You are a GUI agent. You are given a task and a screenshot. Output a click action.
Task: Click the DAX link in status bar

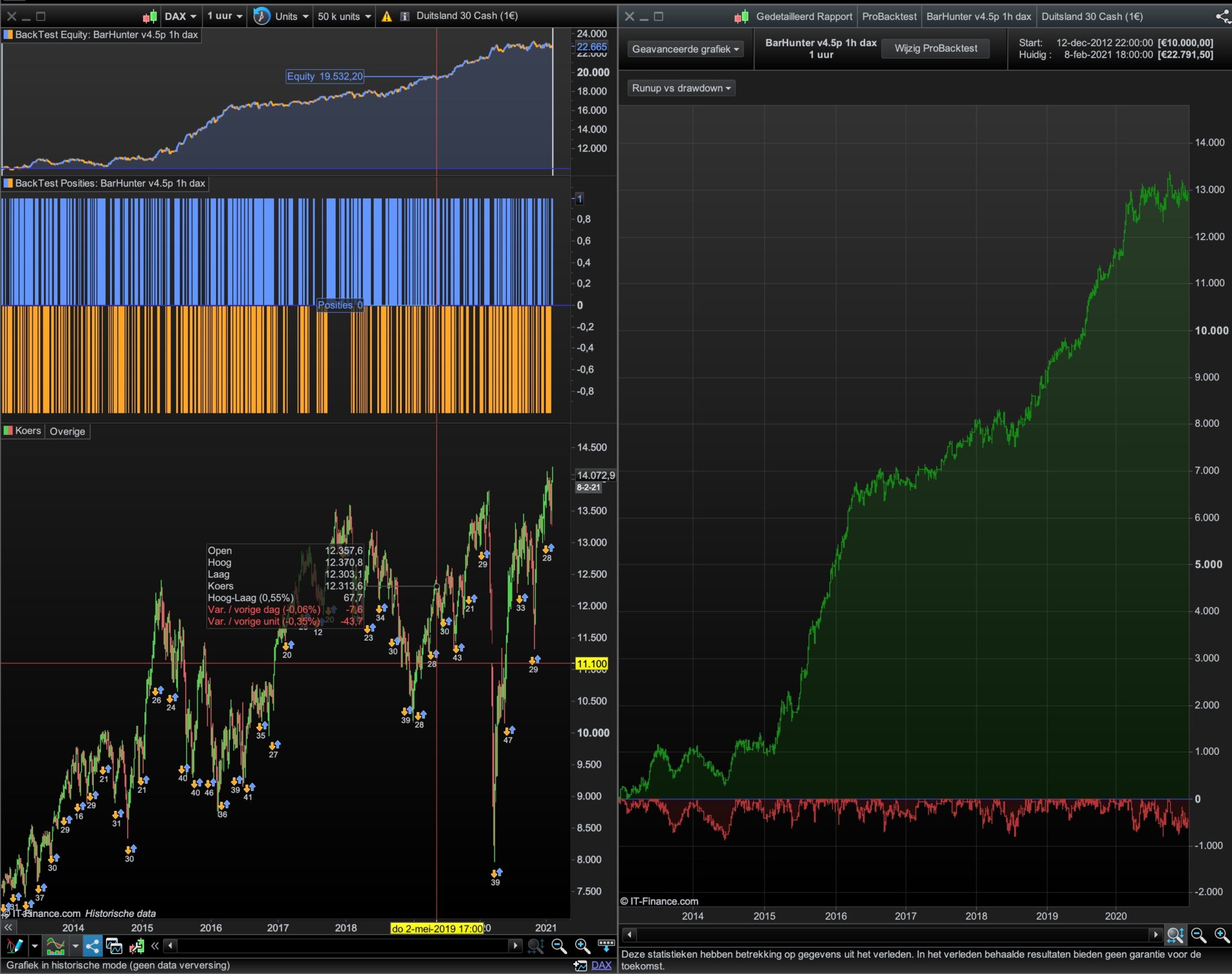pyautogui.click(x=601, y=965)
